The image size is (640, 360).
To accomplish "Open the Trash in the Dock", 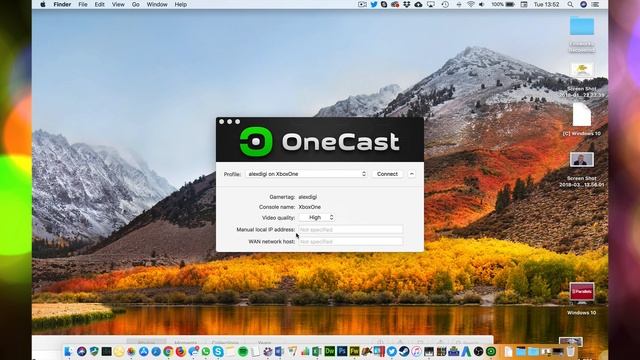I will coord(571,351).
